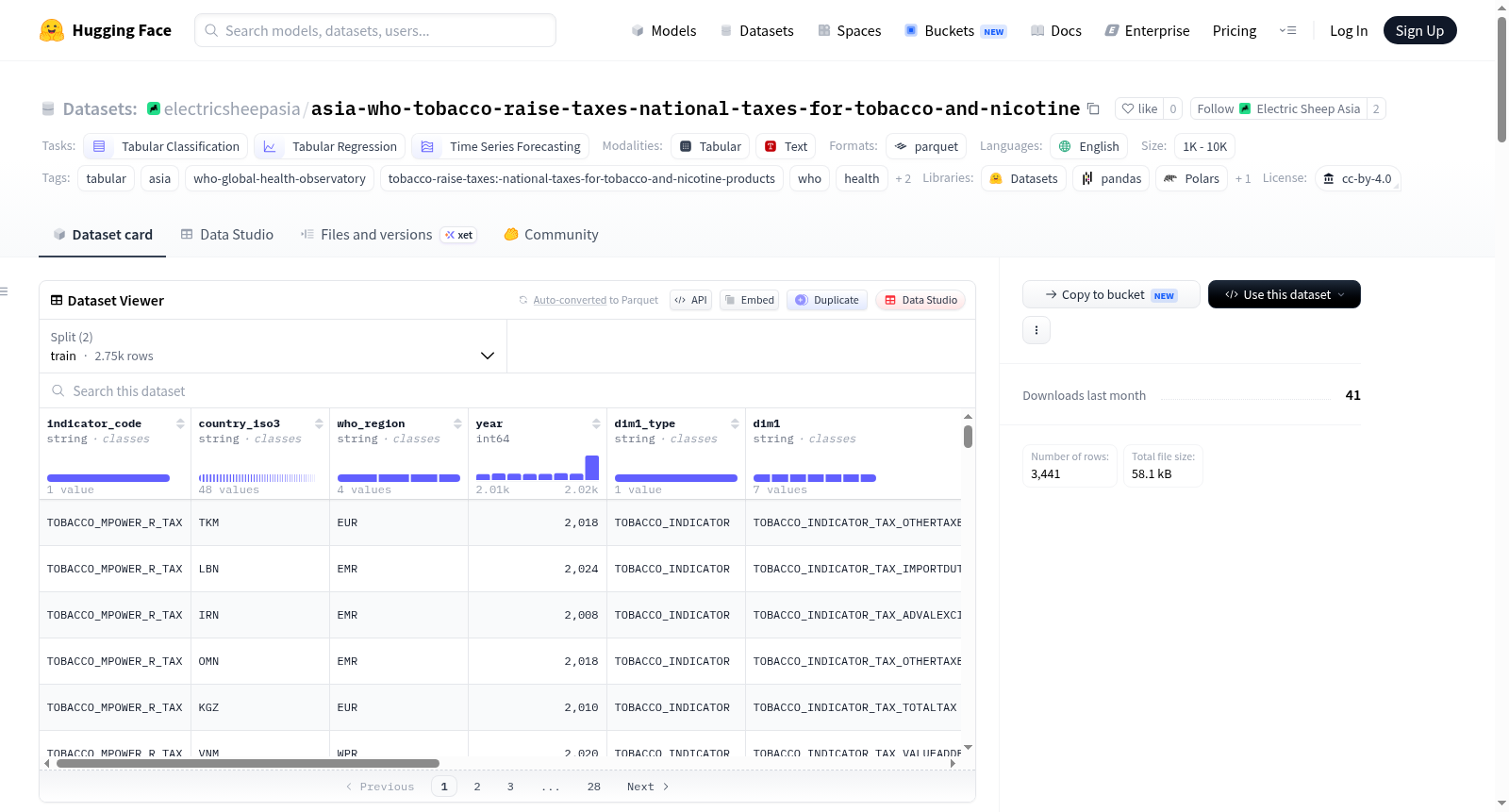Click the Polars library tag
This screenshot has width=1509, height=812.
[1191, 178]
